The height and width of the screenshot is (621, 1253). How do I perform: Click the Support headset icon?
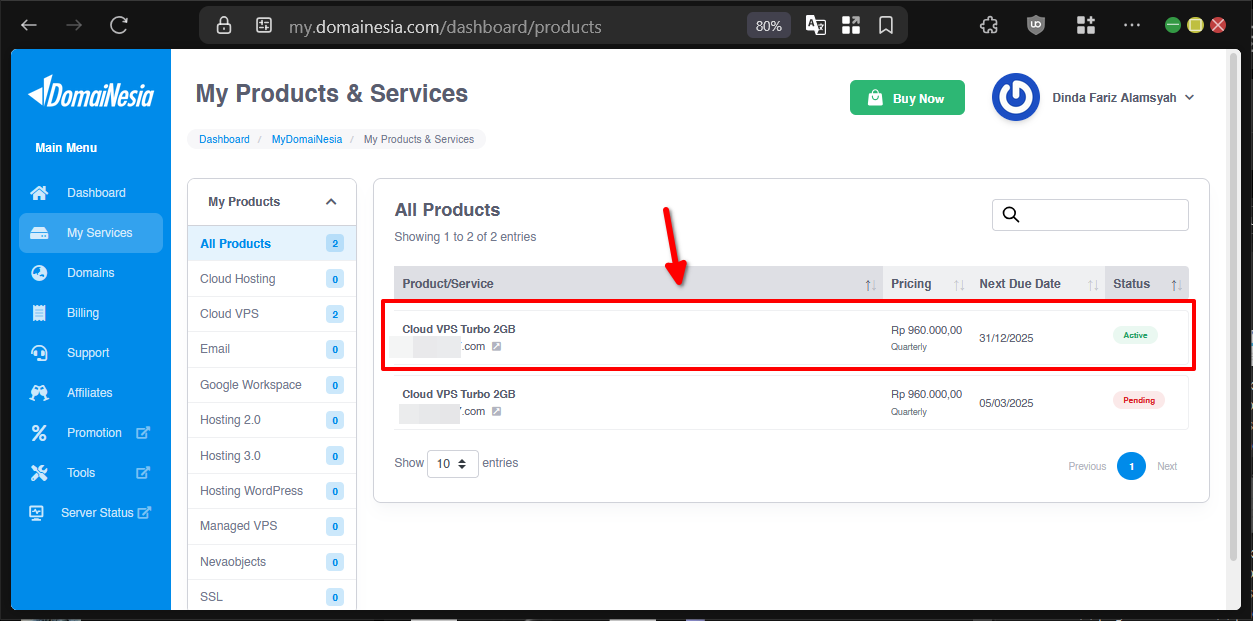40,352
